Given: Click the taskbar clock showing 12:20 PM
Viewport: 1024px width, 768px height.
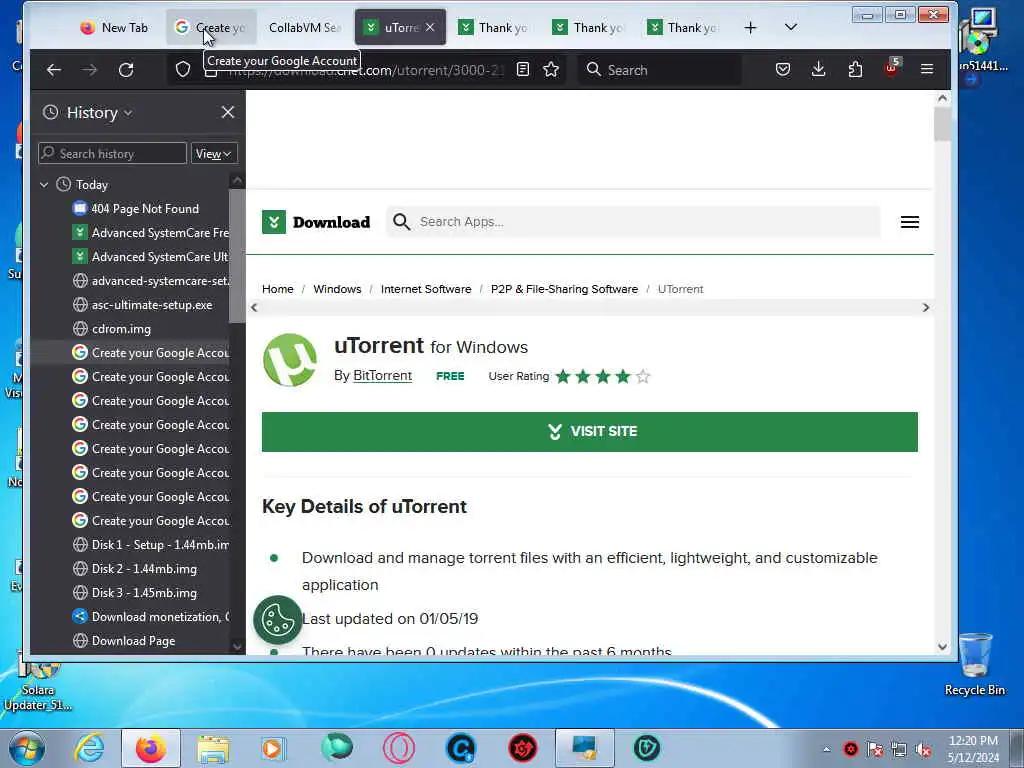Looking at the screenshot, I should 973,749.
